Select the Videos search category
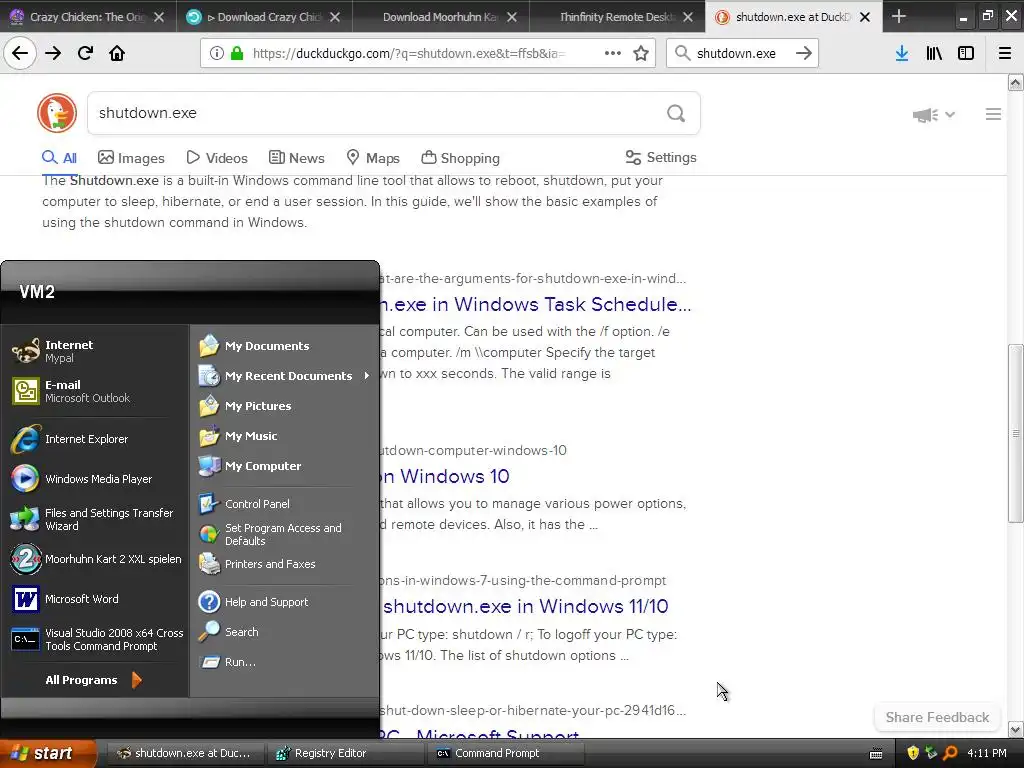1024x768 pixels. pos(217,158)
